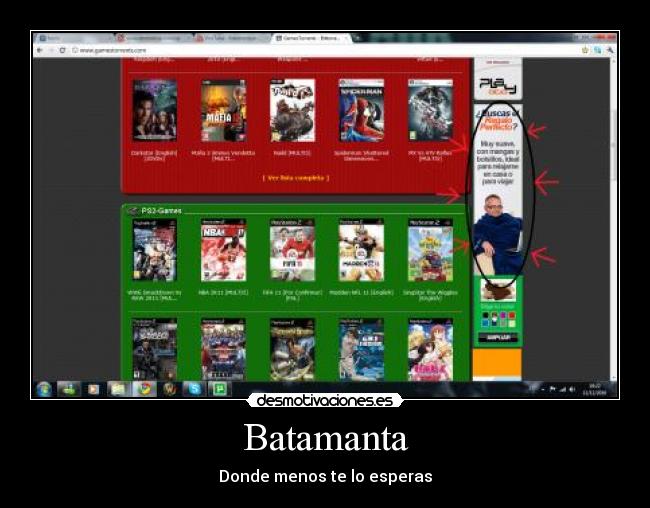This screenshot has width=650, height=508.
Task: Click the Mafia II title link under cover
Action: pos(223,156)
